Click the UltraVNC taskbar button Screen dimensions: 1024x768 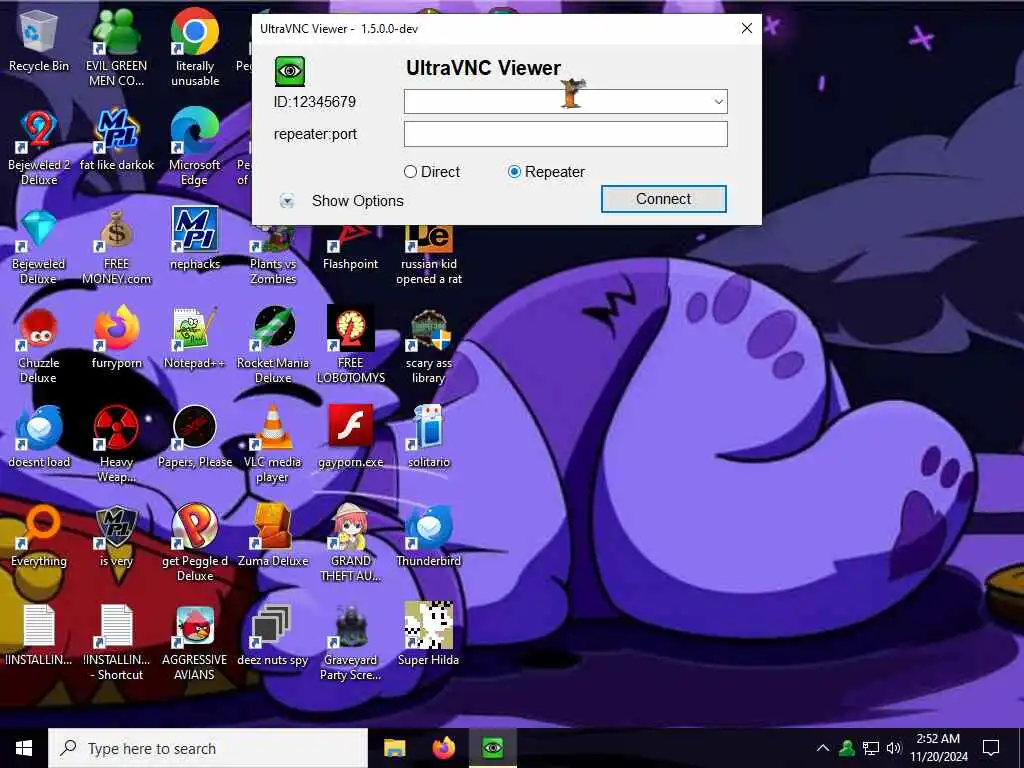[x=493, y=748]
